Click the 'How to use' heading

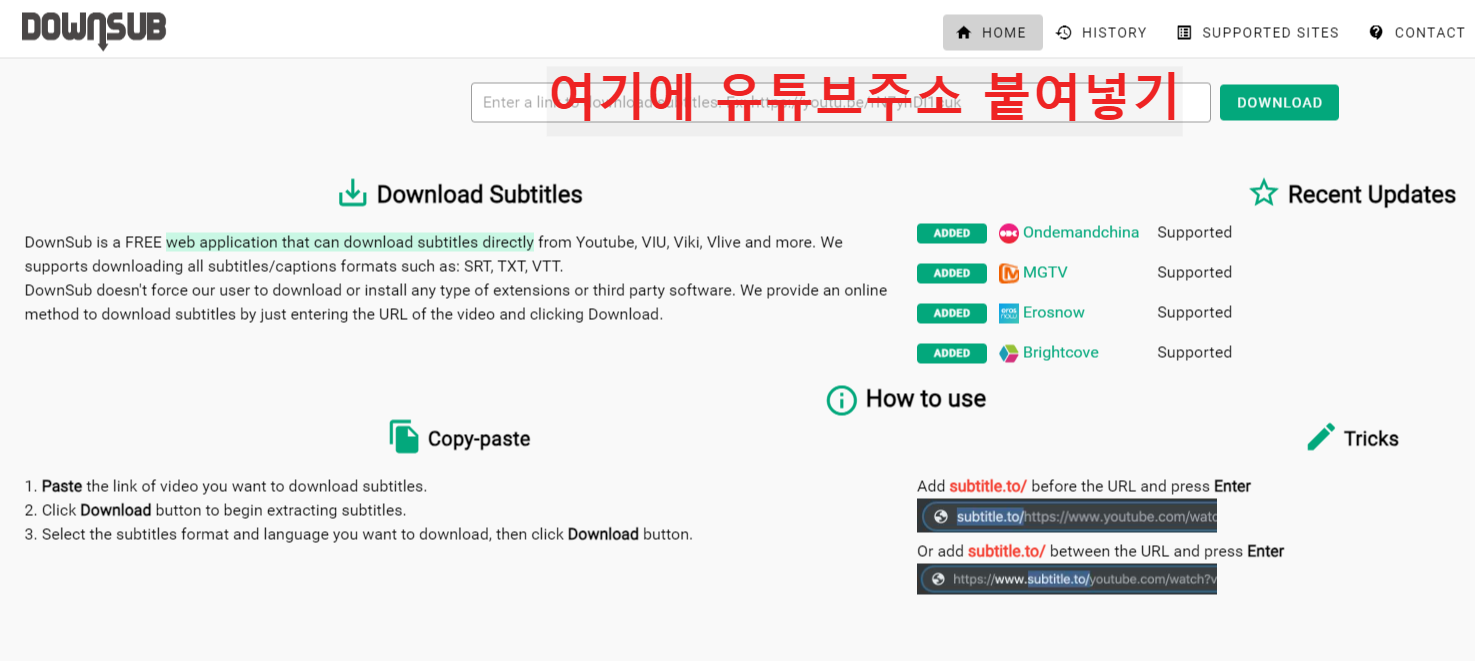(x=925, y=399)
